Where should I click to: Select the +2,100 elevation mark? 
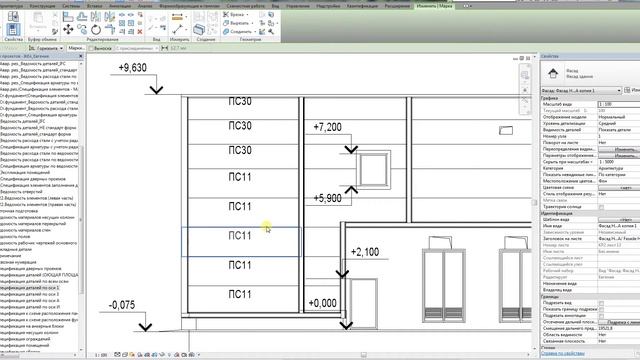pos(365,252)
